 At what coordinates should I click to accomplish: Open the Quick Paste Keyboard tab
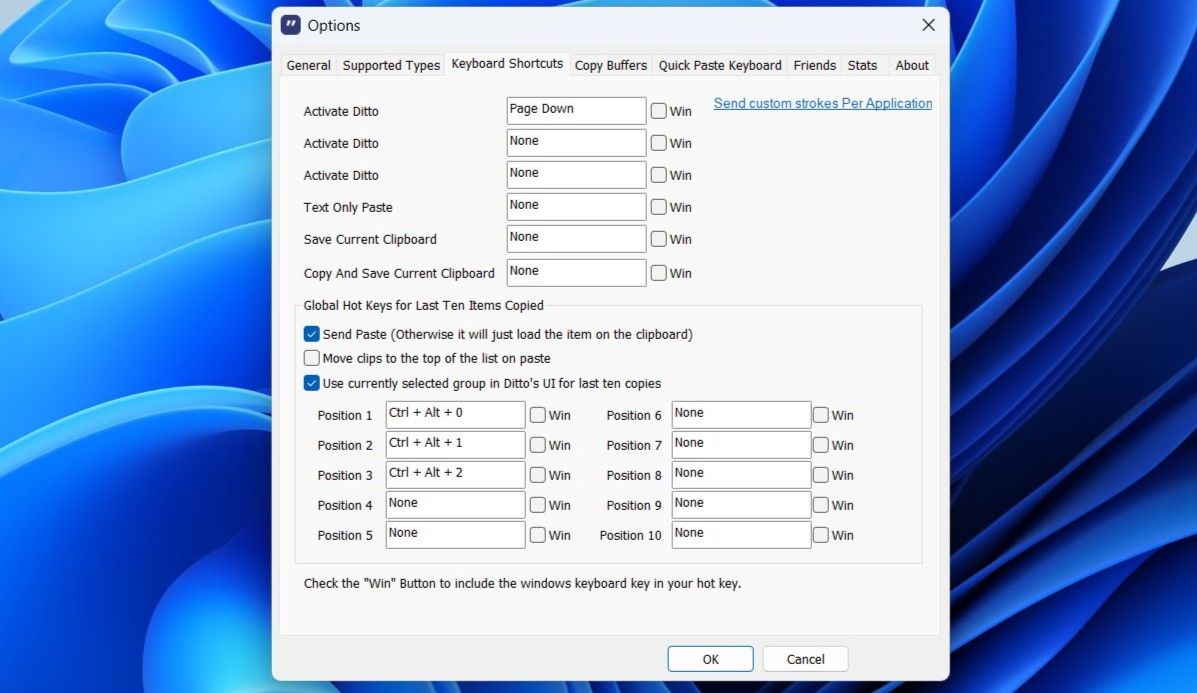click(719, 64)
